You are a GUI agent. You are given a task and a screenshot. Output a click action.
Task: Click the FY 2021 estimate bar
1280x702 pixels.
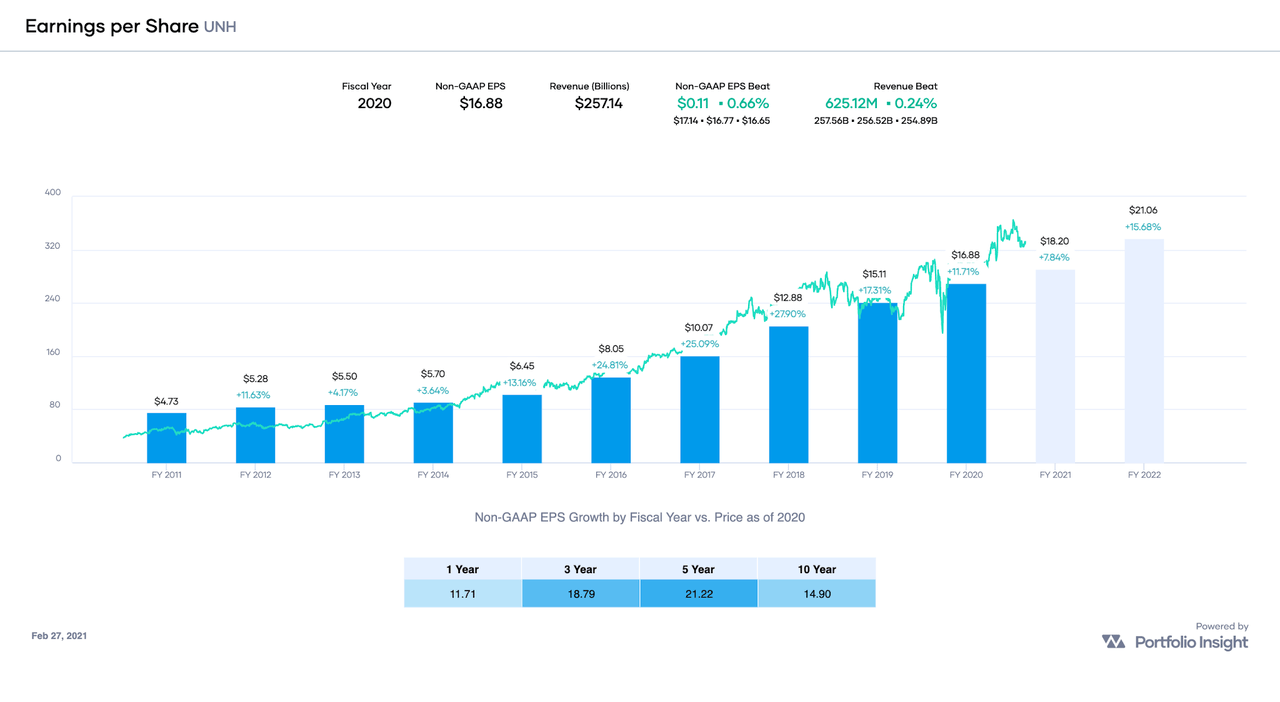pos(1055,367)
